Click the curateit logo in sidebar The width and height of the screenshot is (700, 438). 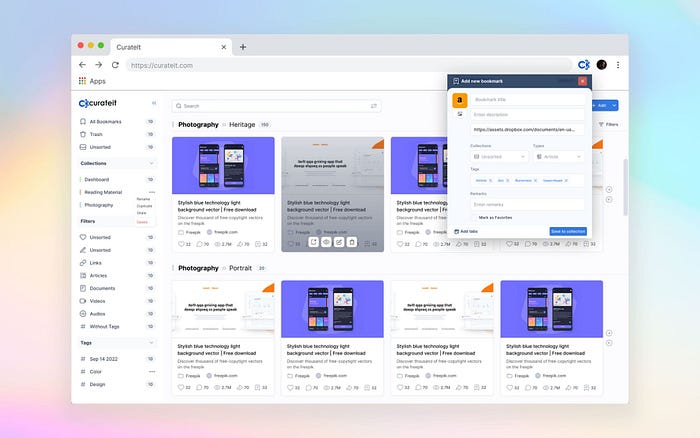coord(98,103)
